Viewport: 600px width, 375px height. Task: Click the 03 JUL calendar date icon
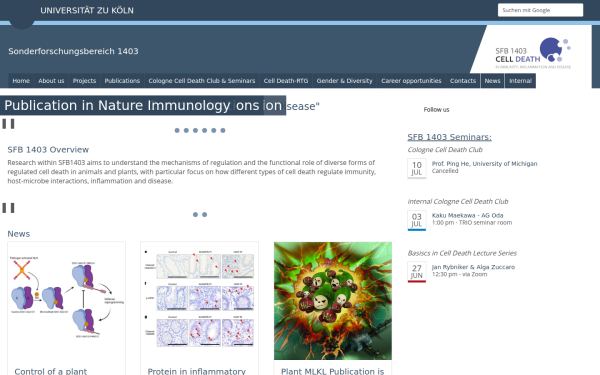[x=417, y=220]
